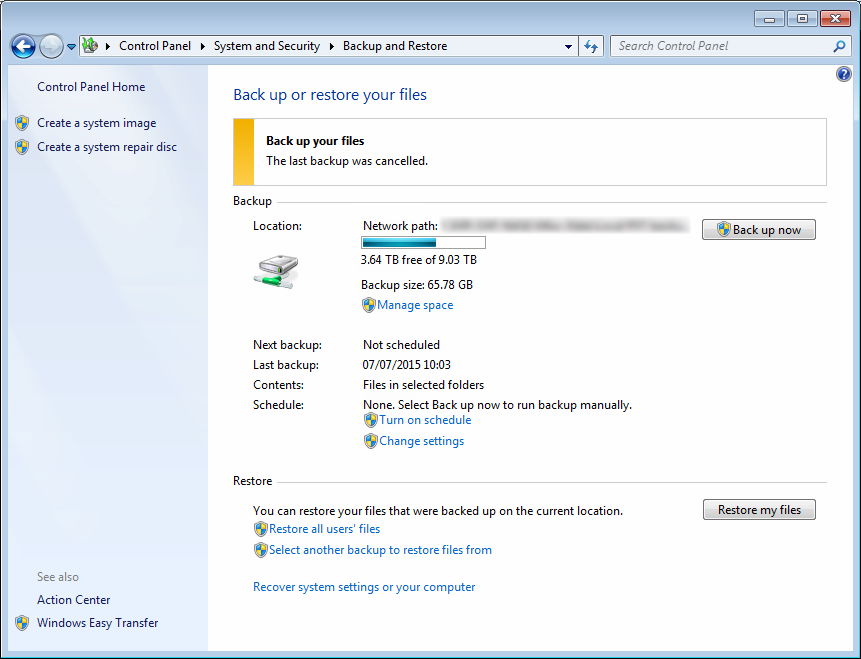861x659 pixels.
Task: Enable backups with Turn on schedule
Action: [x=425, y=420]
